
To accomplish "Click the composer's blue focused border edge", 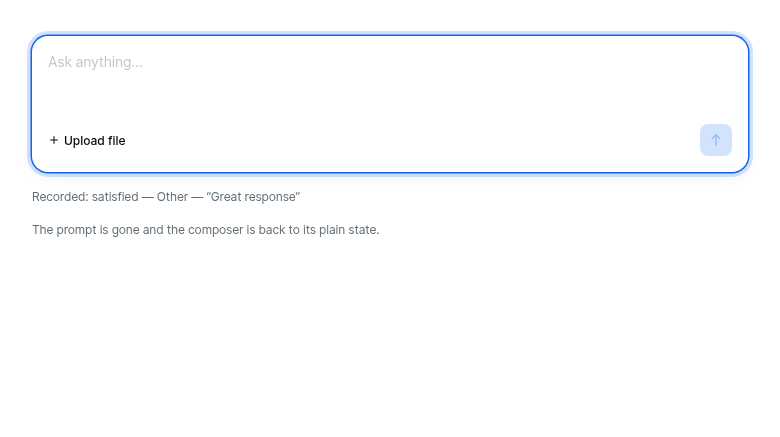I will (x=390, y=35).
